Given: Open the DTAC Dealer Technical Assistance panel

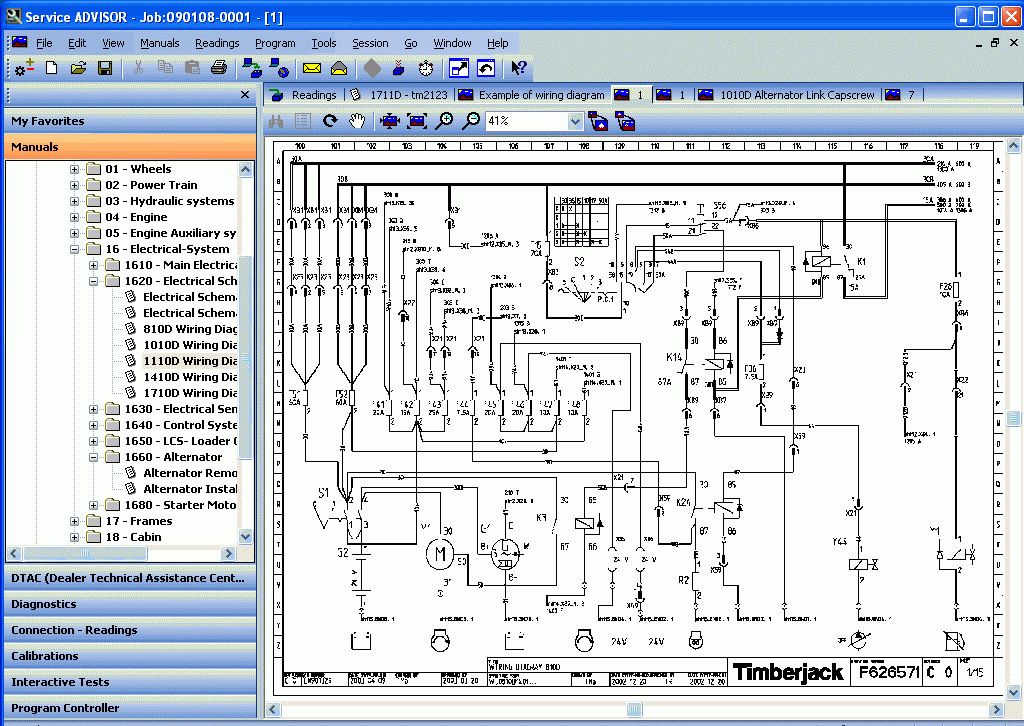Looking at the screenshot, I should click(x=130, y=578).
